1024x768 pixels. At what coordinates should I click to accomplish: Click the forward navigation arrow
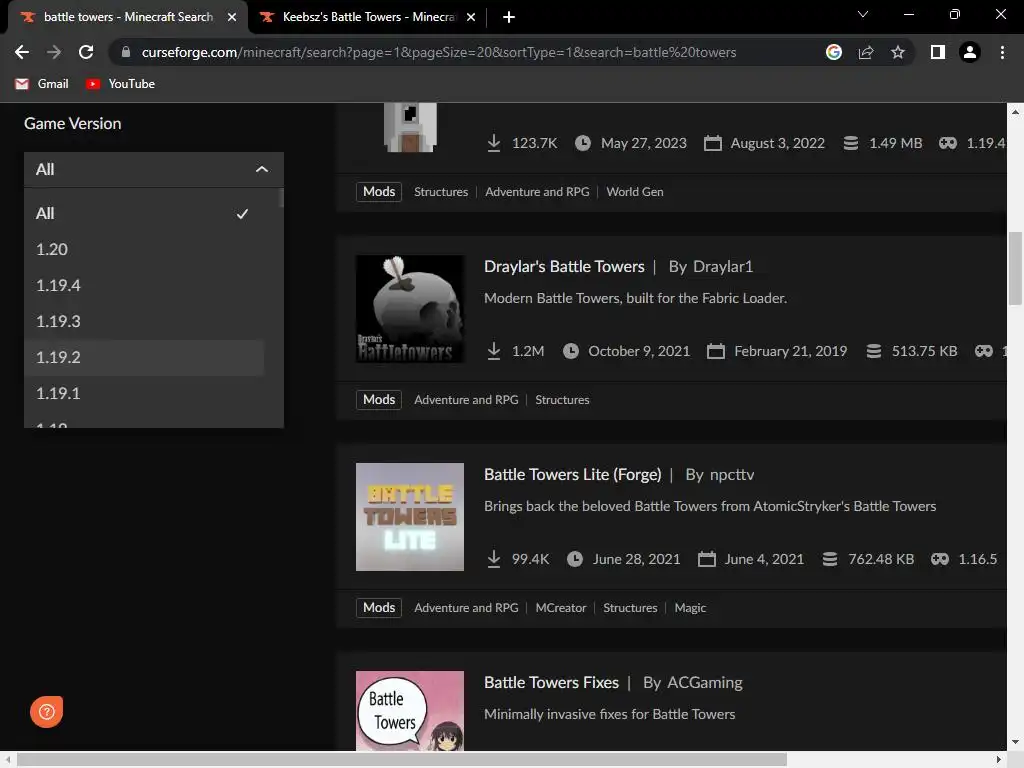[54, 52]
